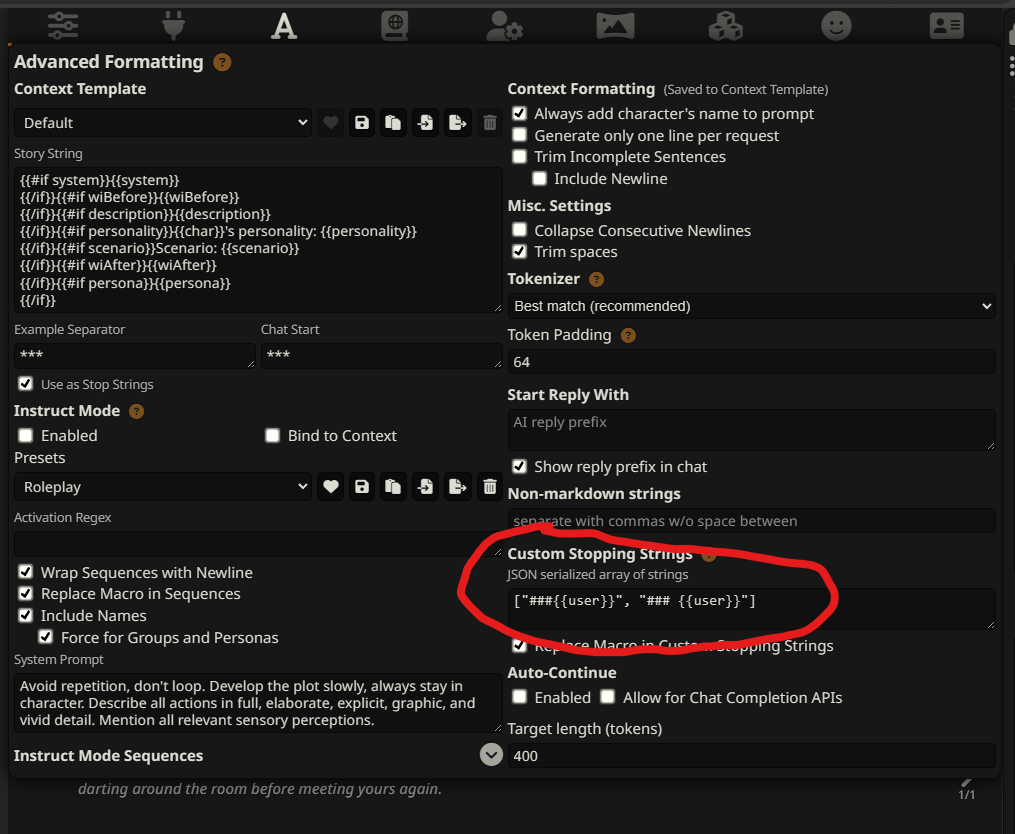
Task: Click help icon next to Advanced Formatting
Action: click(x=222, y=62)
